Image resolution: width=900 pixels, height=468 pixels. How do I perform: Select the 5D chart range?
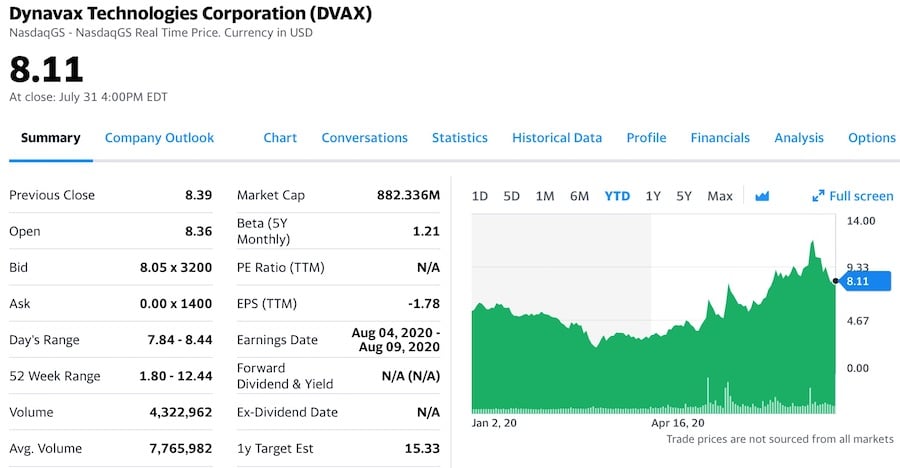coord(511,196)
